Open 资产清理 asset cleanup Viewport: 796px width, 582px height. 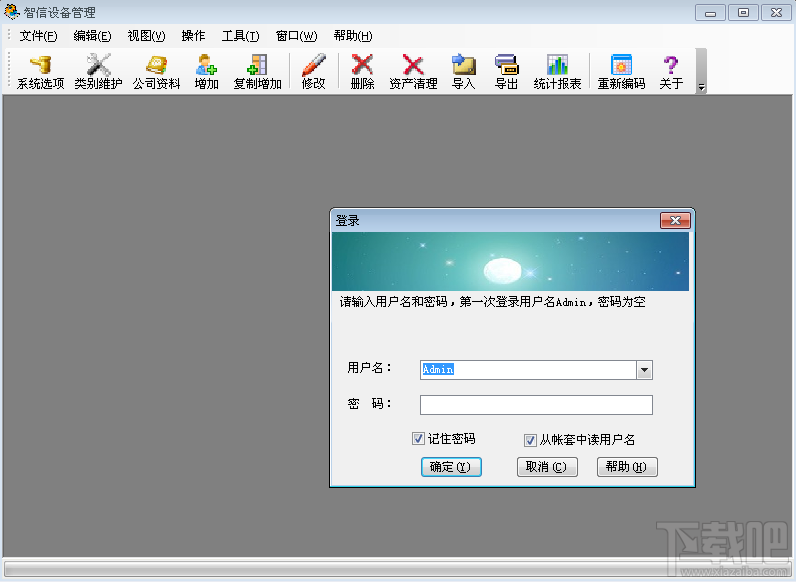coord(413,72)
